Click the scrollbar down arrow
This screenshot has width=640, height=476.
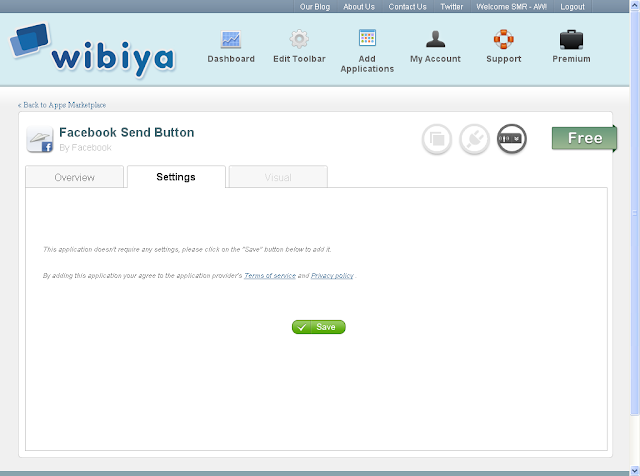[635, 470]
